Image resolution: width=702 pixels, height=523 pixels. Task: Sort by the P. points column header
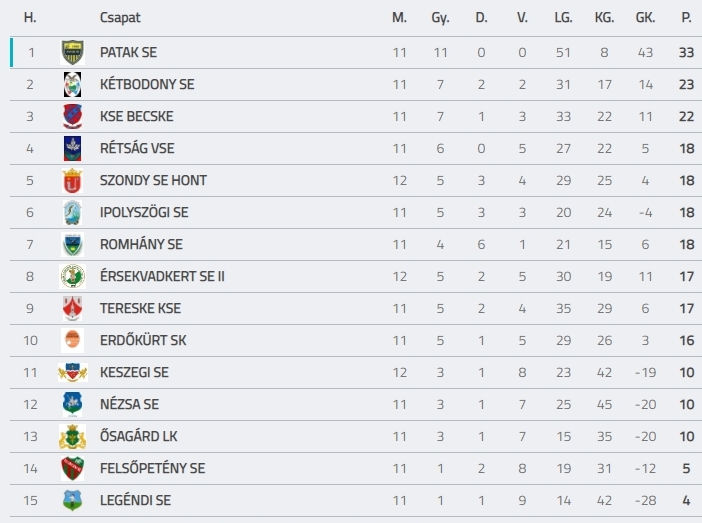point(686,17)
